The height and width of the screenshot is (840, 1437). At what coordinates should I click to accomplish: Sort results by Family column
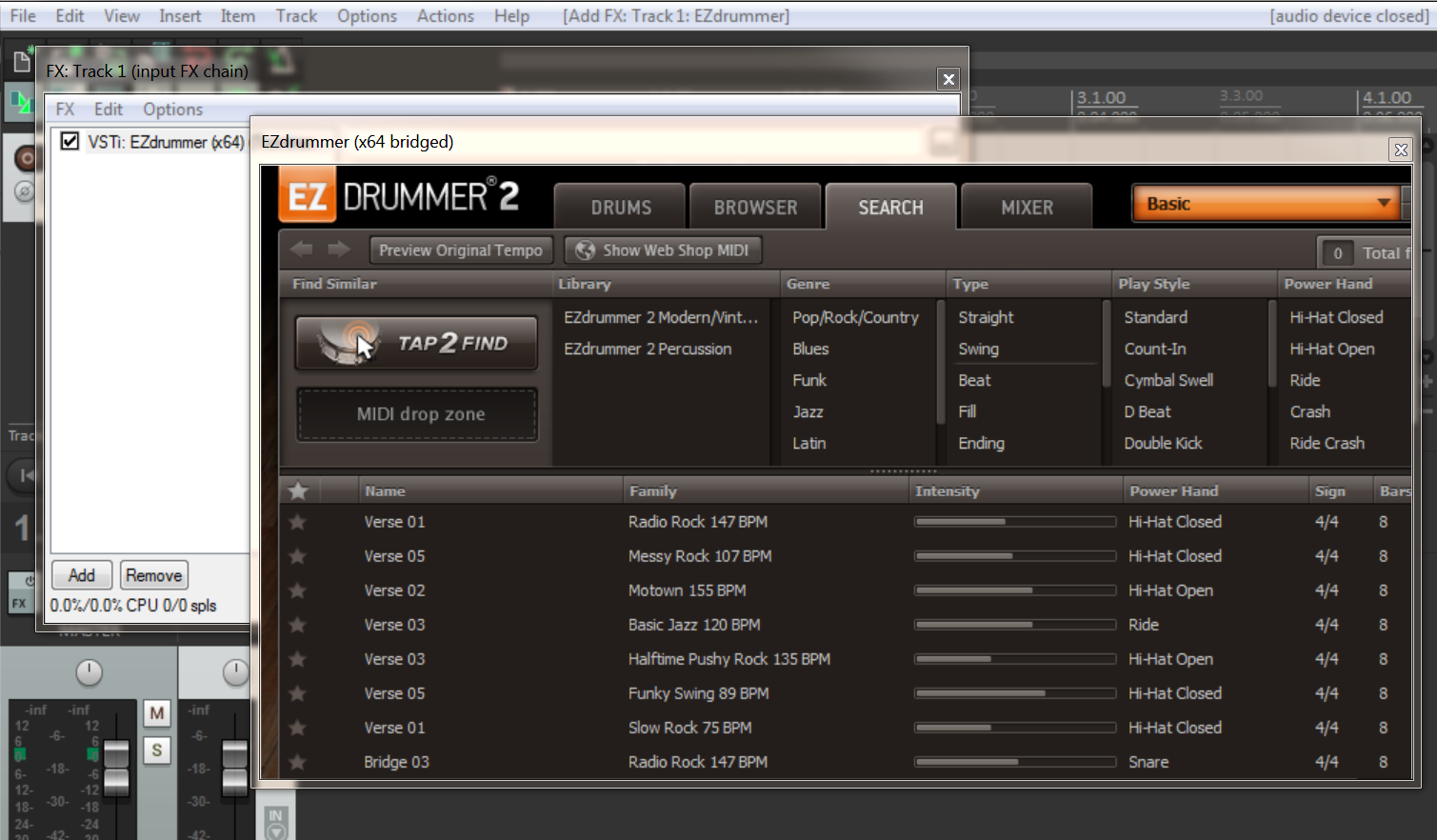click(x=766, y=490)
